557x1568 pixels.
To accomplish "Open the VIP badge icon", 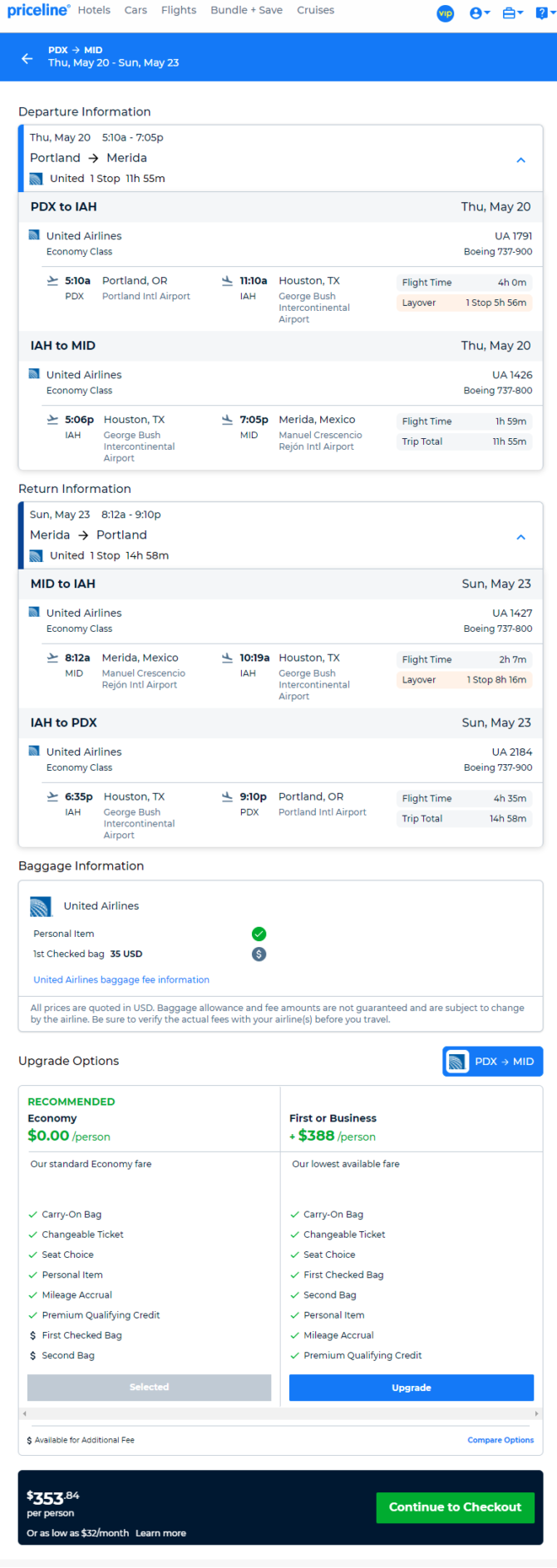I will coord(446,13).
